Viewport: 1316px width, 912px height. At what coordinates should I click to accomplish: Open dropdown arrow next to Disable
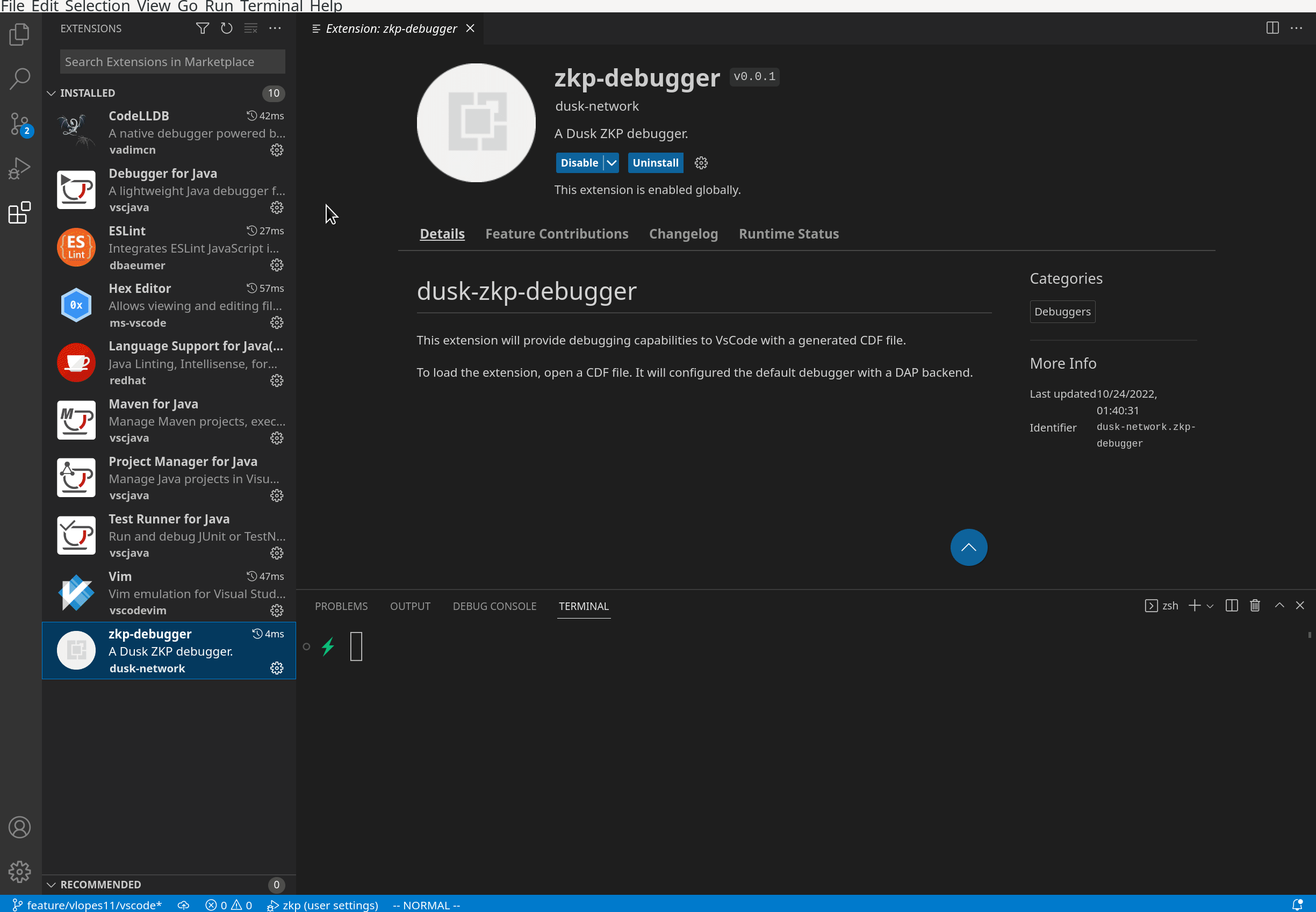(612, 163)
